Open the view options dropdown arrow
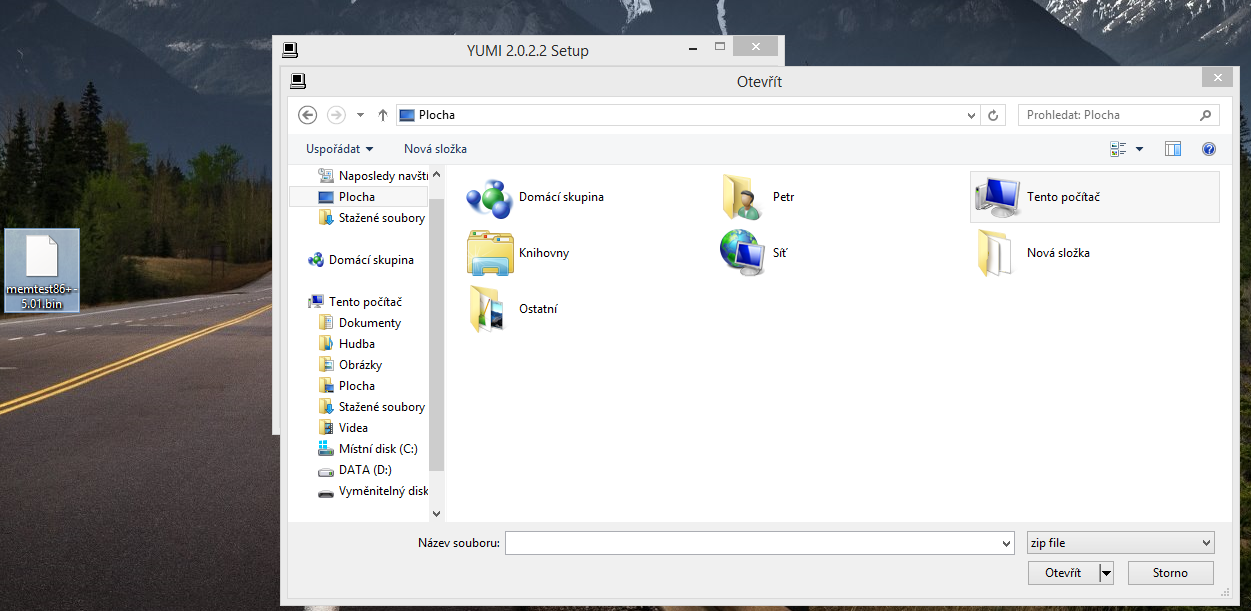Viewport: 1251px width, 611px height. tap(1139, 149)
